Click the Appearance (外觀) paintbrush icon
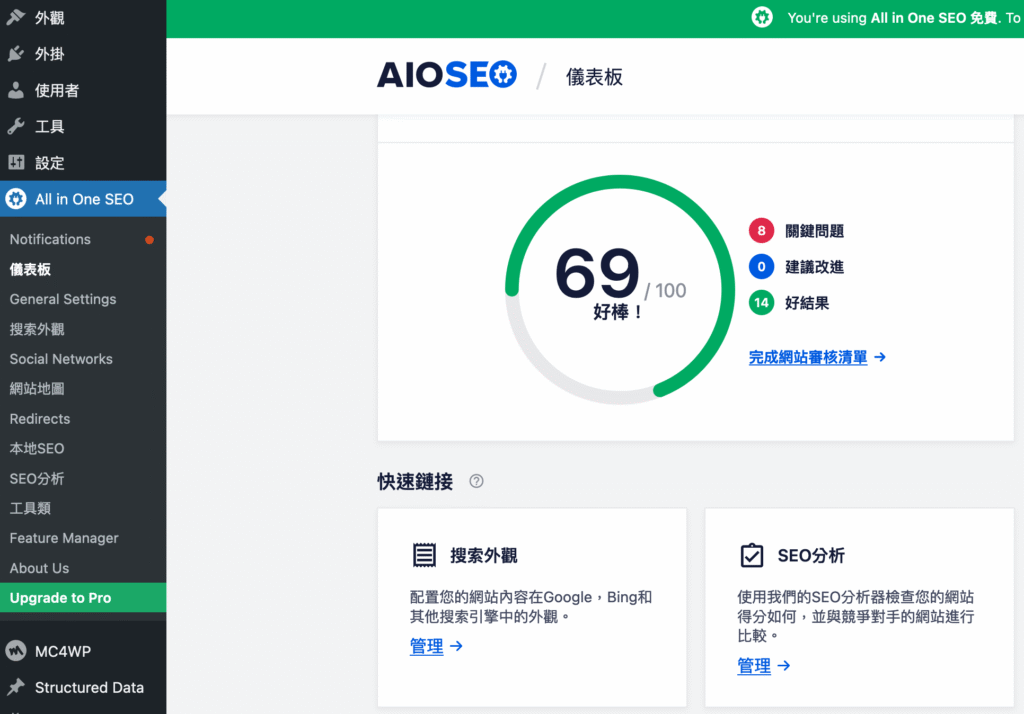Image resolution: width=1024 pixels, height=714 pixels. pyautogui.click(x=16, y=17)
